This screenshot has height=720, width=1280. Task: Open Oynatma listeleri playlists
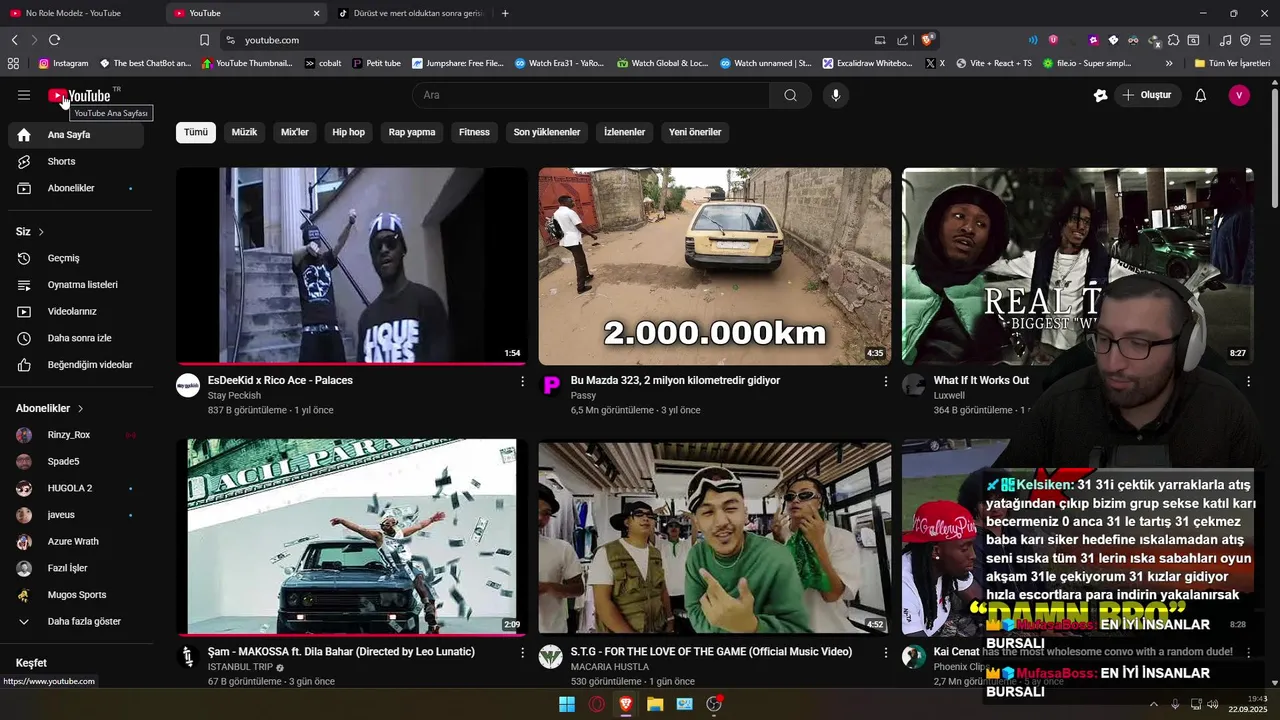click(x=76, y=285)
